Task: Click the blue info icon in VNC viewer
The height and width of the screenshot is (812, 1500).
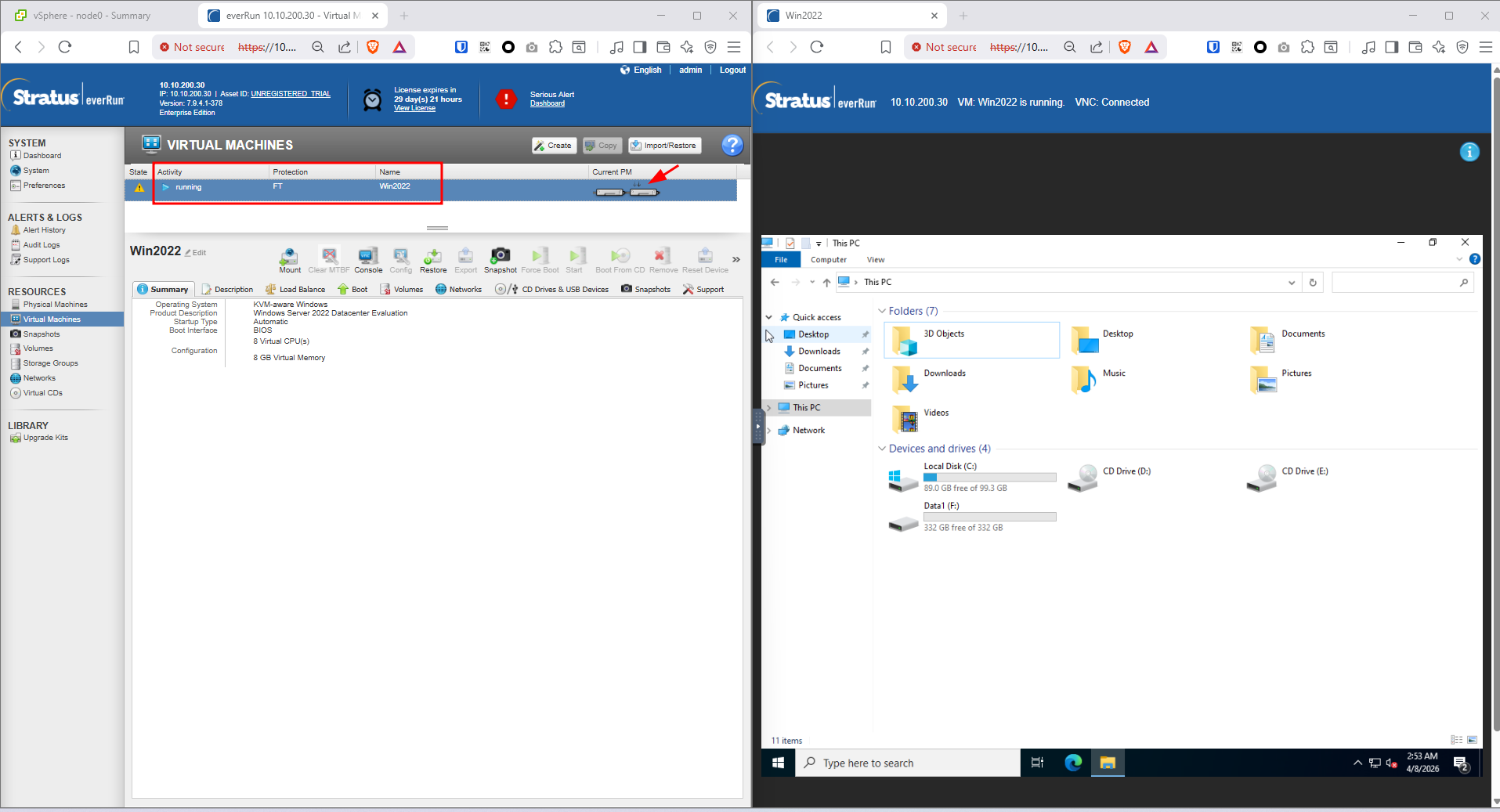Action: click(1469, 152)
